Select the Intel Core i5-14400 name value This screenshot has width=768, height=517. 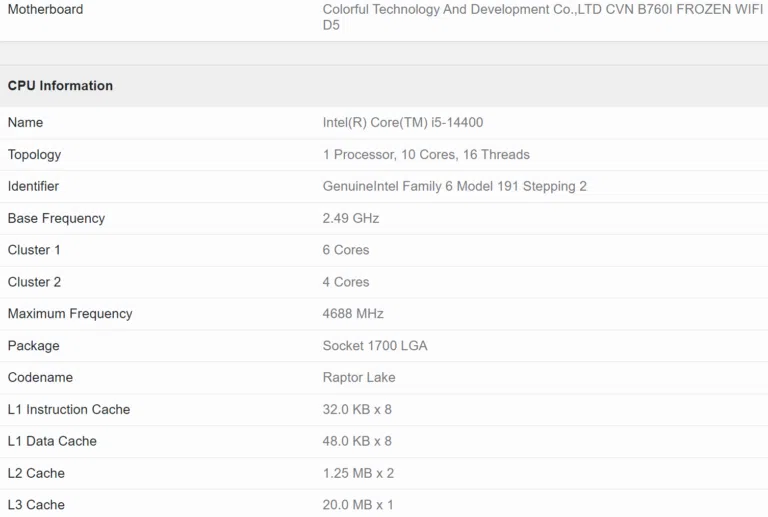pyautogui.click(x=403, y=123)
